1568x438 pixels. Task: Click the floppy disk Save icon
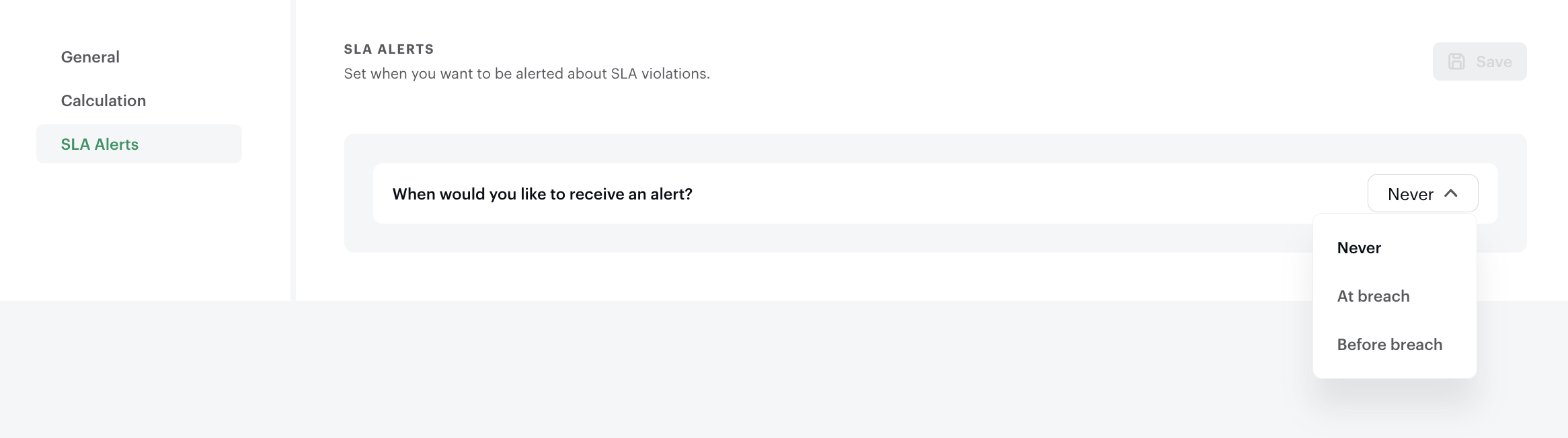coord(1456,62)
